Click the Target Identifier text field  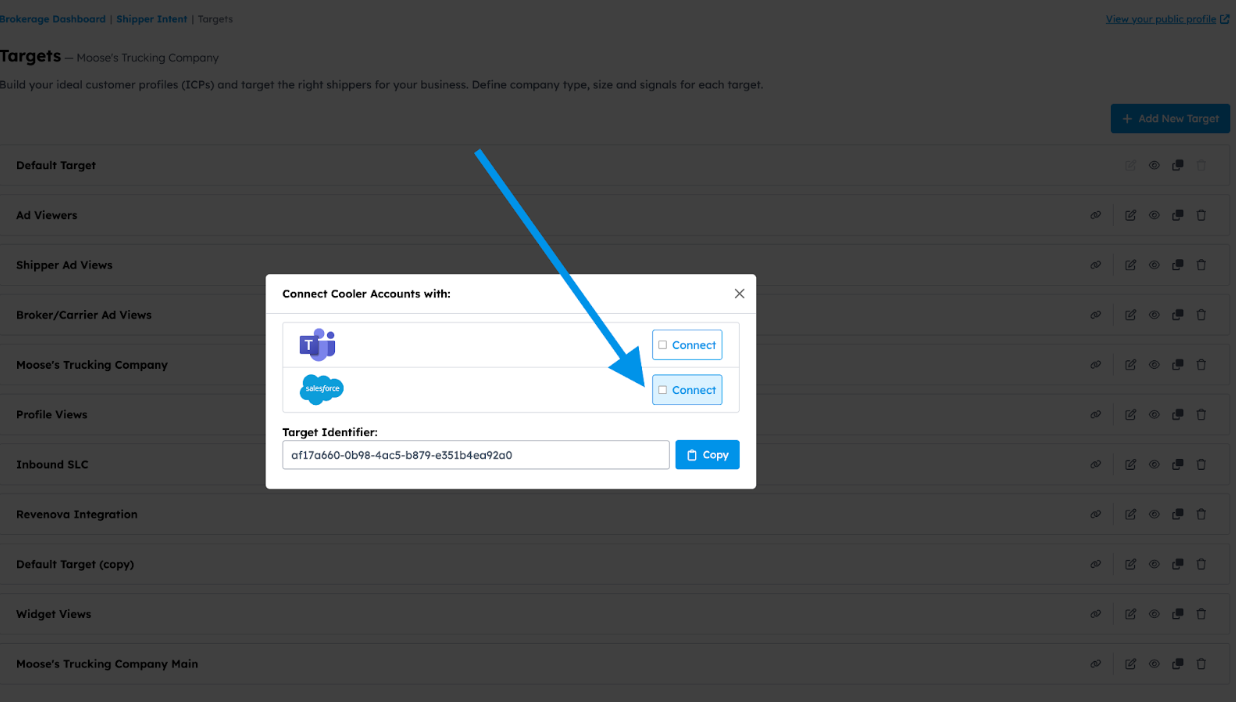coord(476,455)
